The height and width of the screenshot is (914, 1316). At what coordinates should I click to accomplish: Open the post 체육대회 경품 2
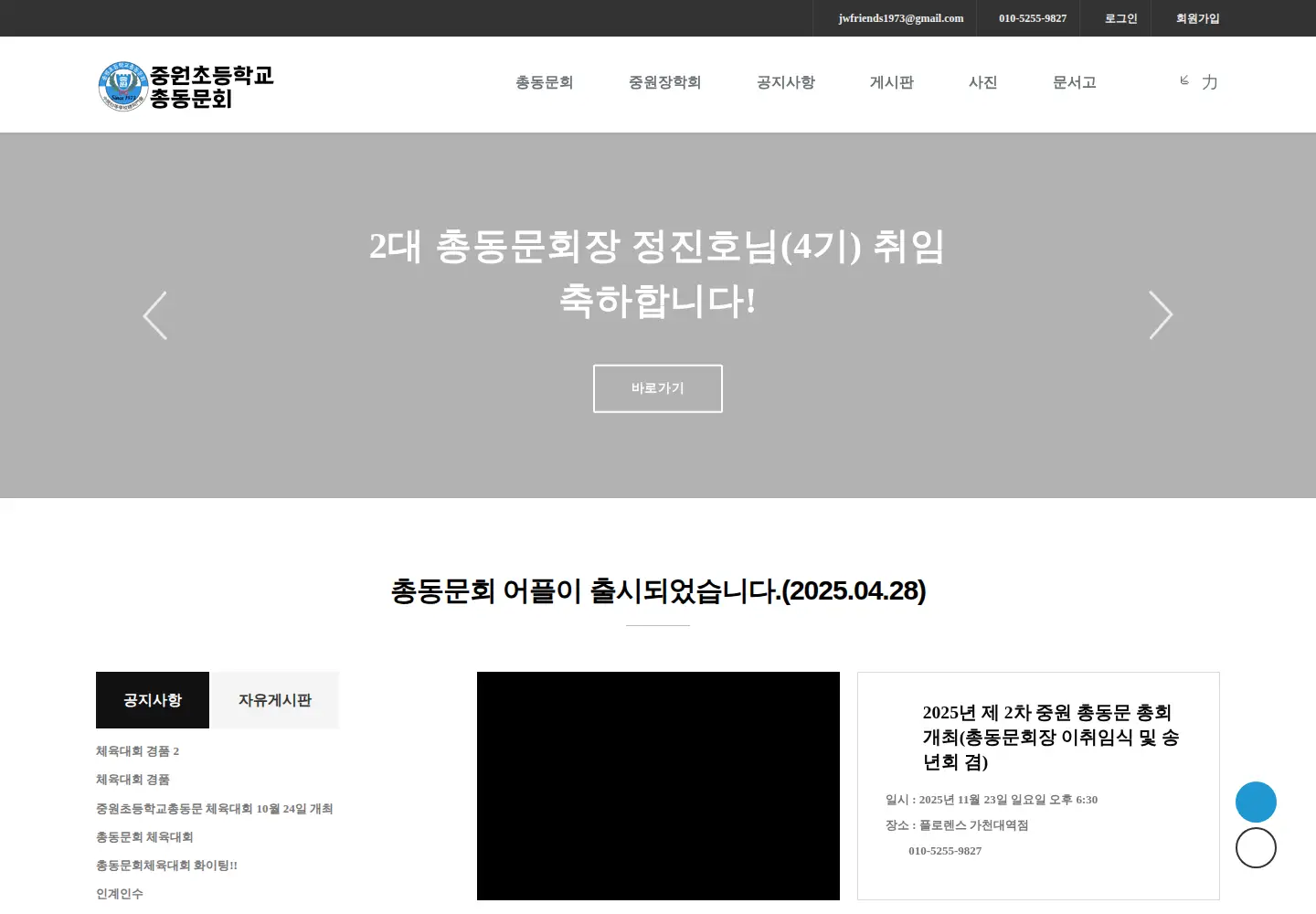(138, 751)
